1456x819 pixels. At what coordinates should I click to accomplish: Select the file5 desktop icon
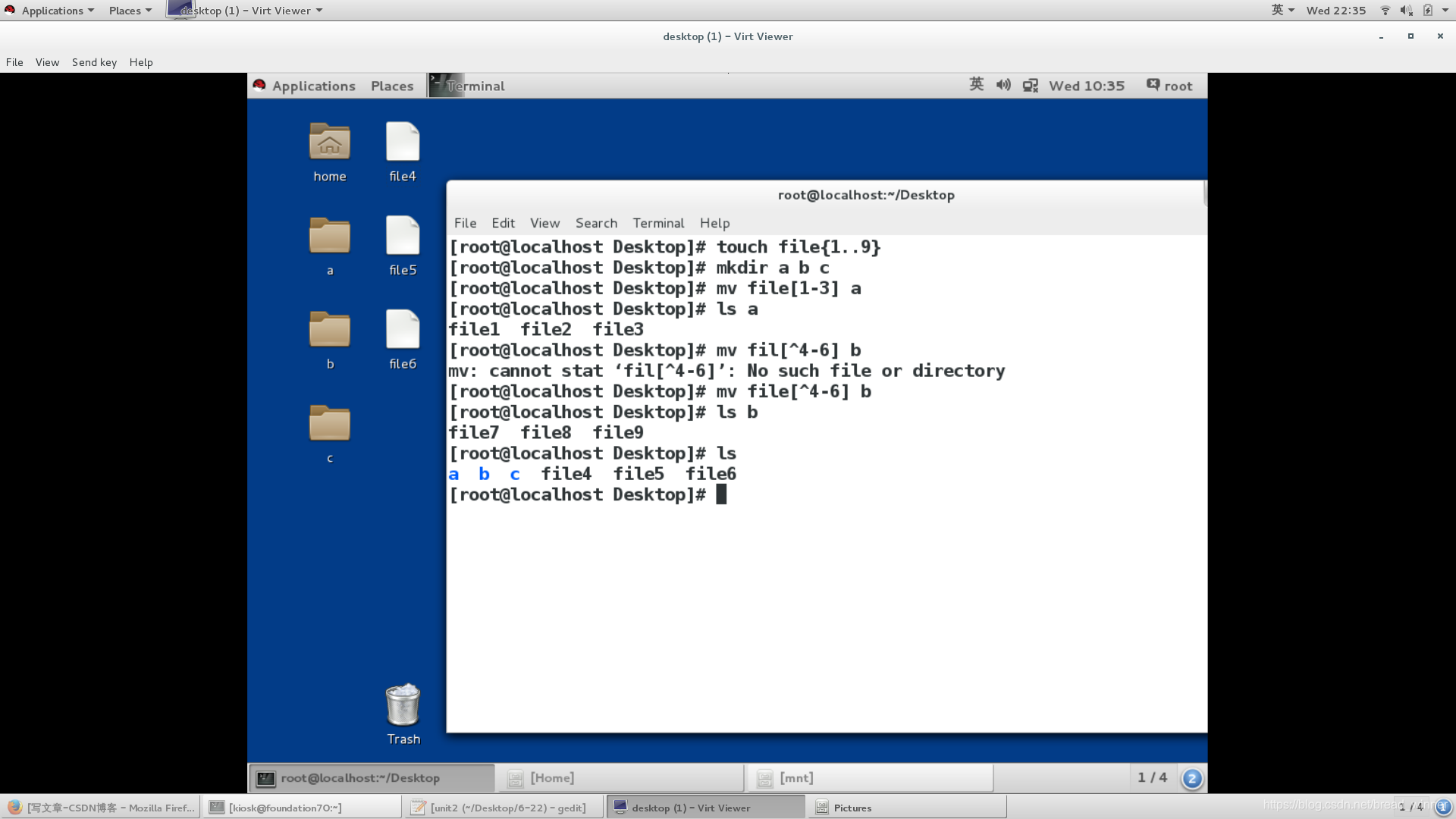click(403, 236)
